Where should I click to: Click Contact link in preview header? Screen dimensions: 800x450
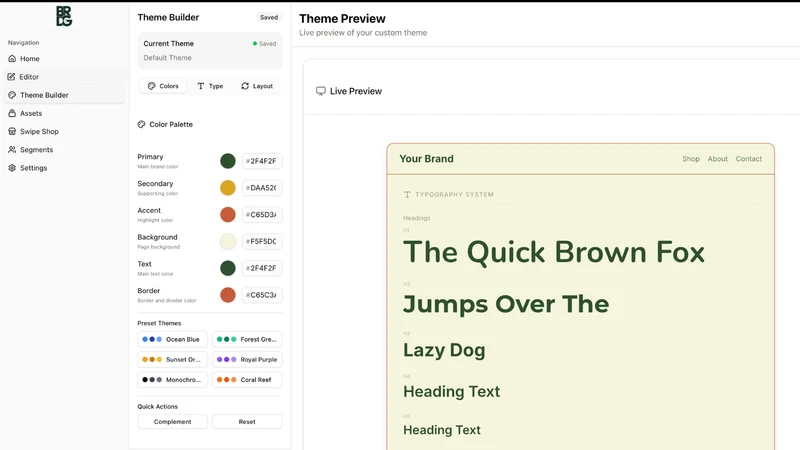748,159
